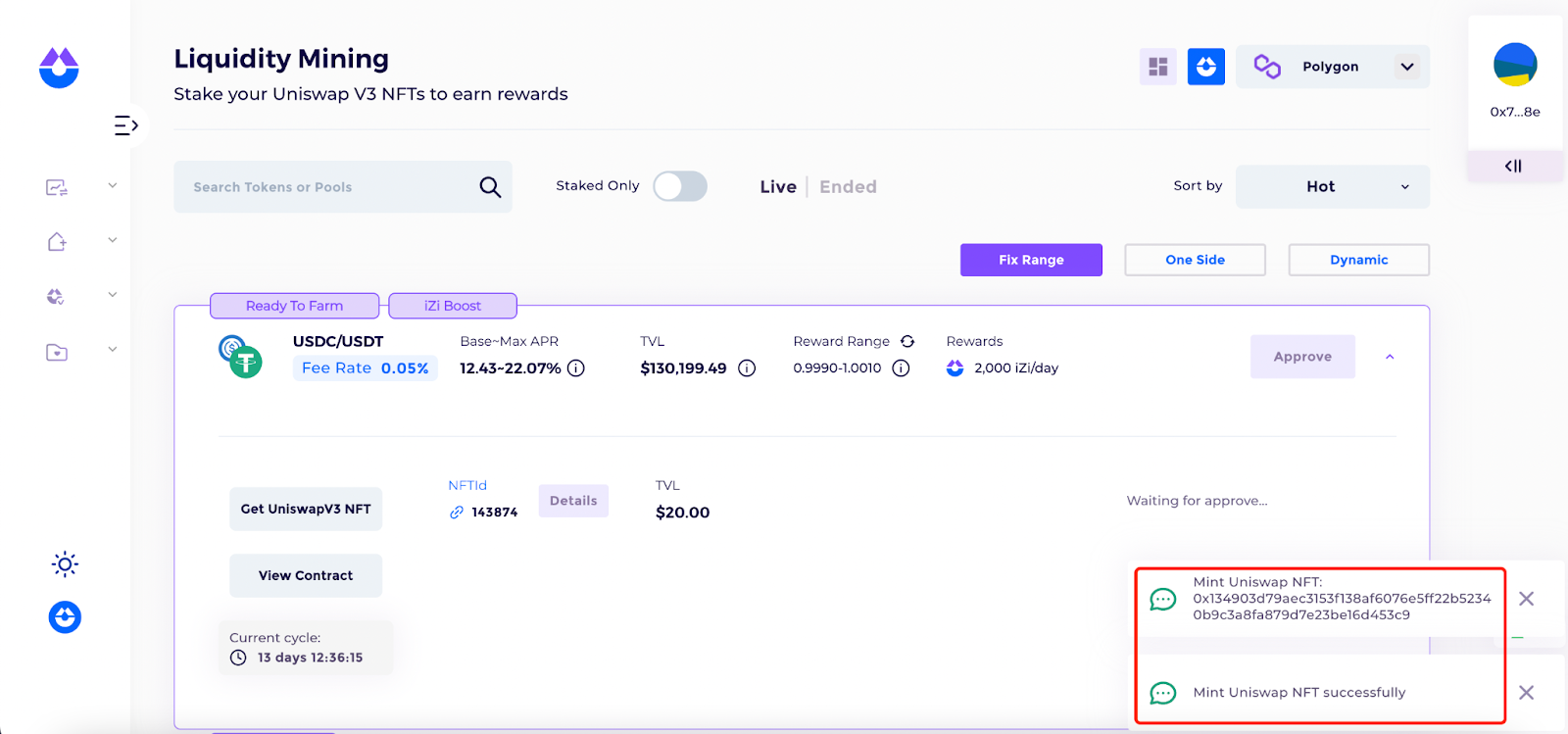Click Get UniswapV3 NFT button
The image size is (1568, 734).
tap(306, 510)
